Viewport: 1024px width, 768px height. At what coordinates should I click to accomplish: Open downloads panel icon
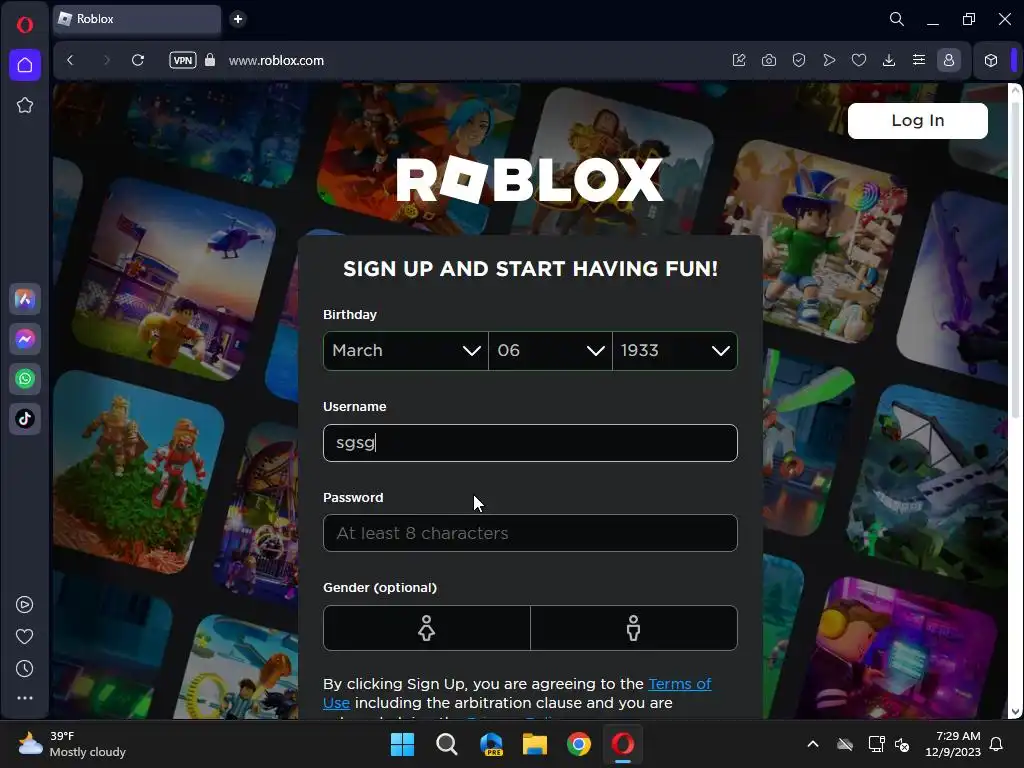pos(889,60)
